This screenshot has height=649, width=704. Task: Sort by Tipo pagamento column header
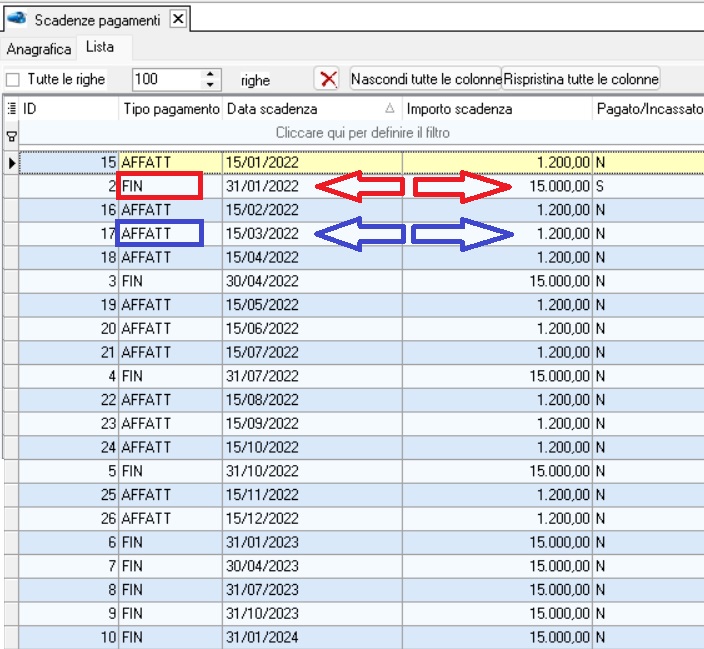(171, 109)
